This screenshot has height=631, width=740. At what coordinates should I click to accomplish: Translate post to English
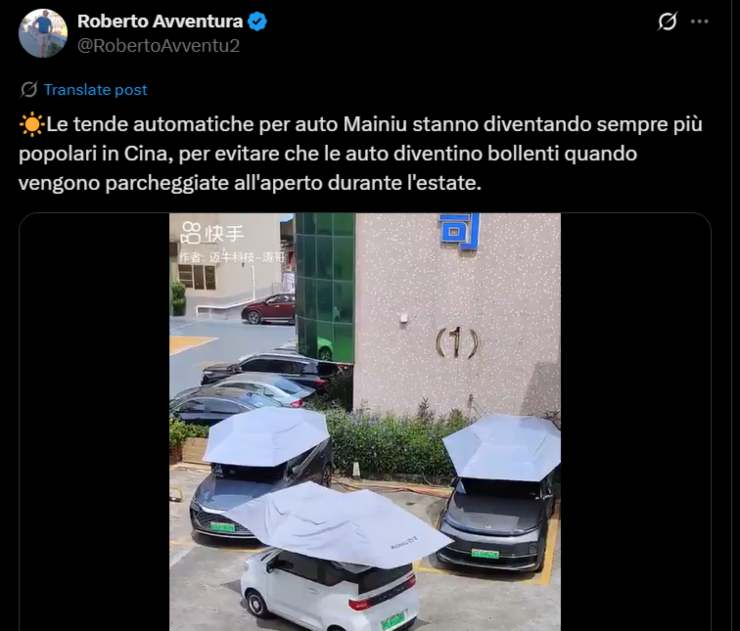click(x=95, y=89)
